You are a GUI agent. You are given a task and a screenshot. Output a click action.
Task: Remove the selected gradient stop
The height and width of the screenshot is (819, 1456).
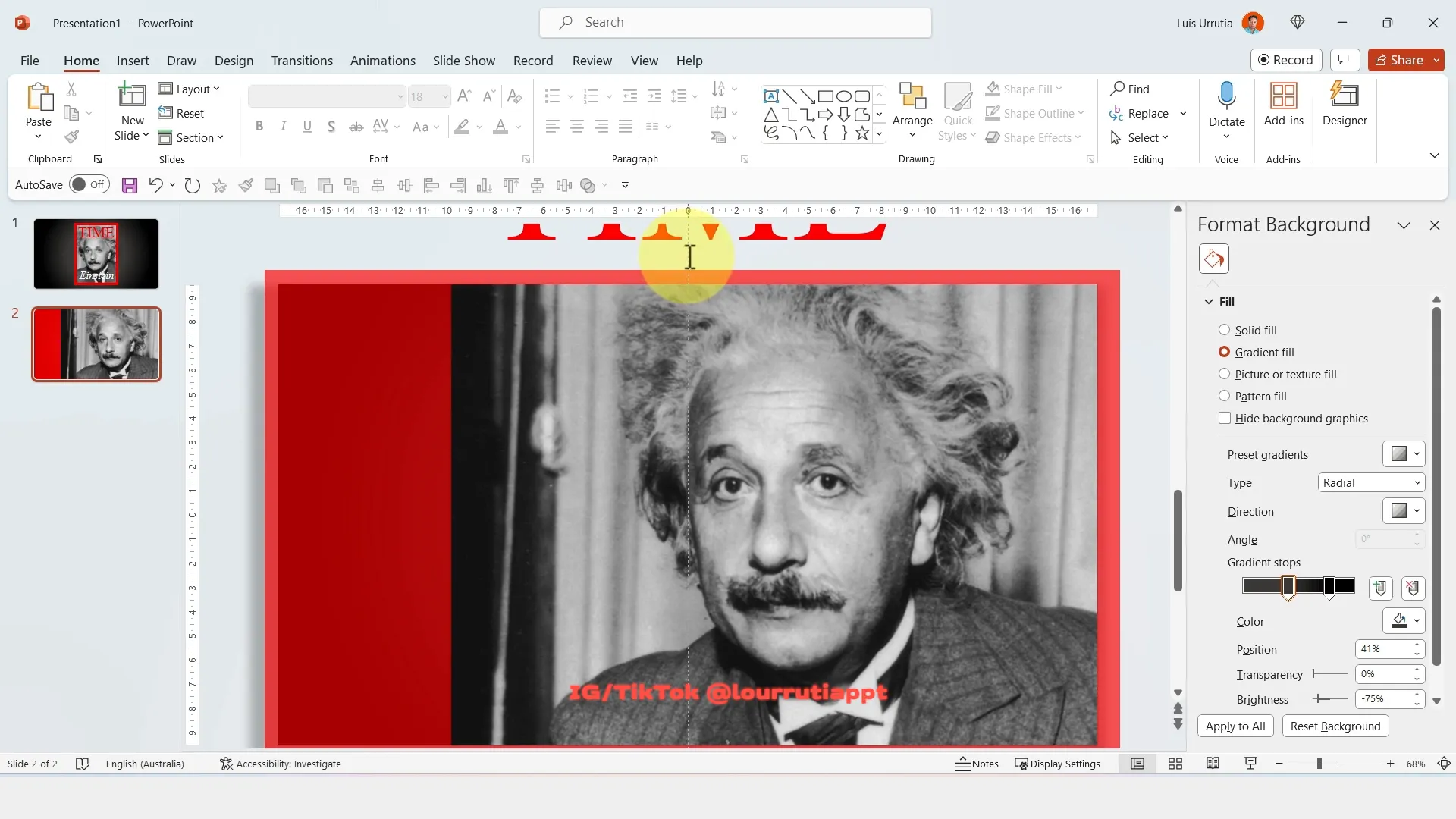(1413, 588)
